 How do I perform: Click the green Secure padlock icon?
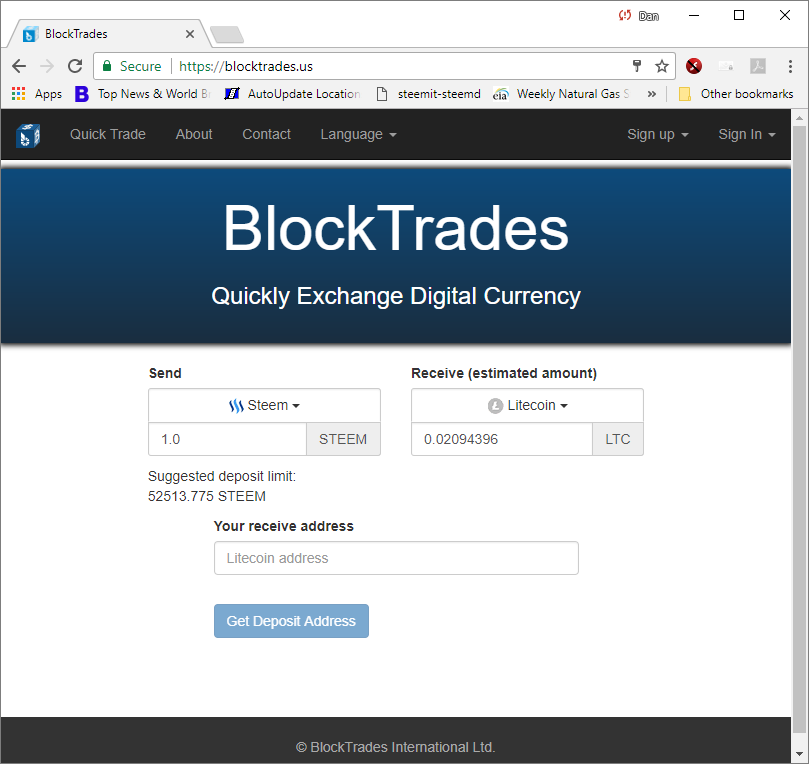click(x=107, y=66)
